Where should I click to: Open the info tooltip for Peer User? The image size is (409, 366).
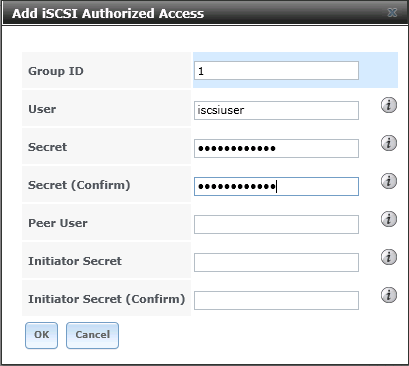point(389,219)
